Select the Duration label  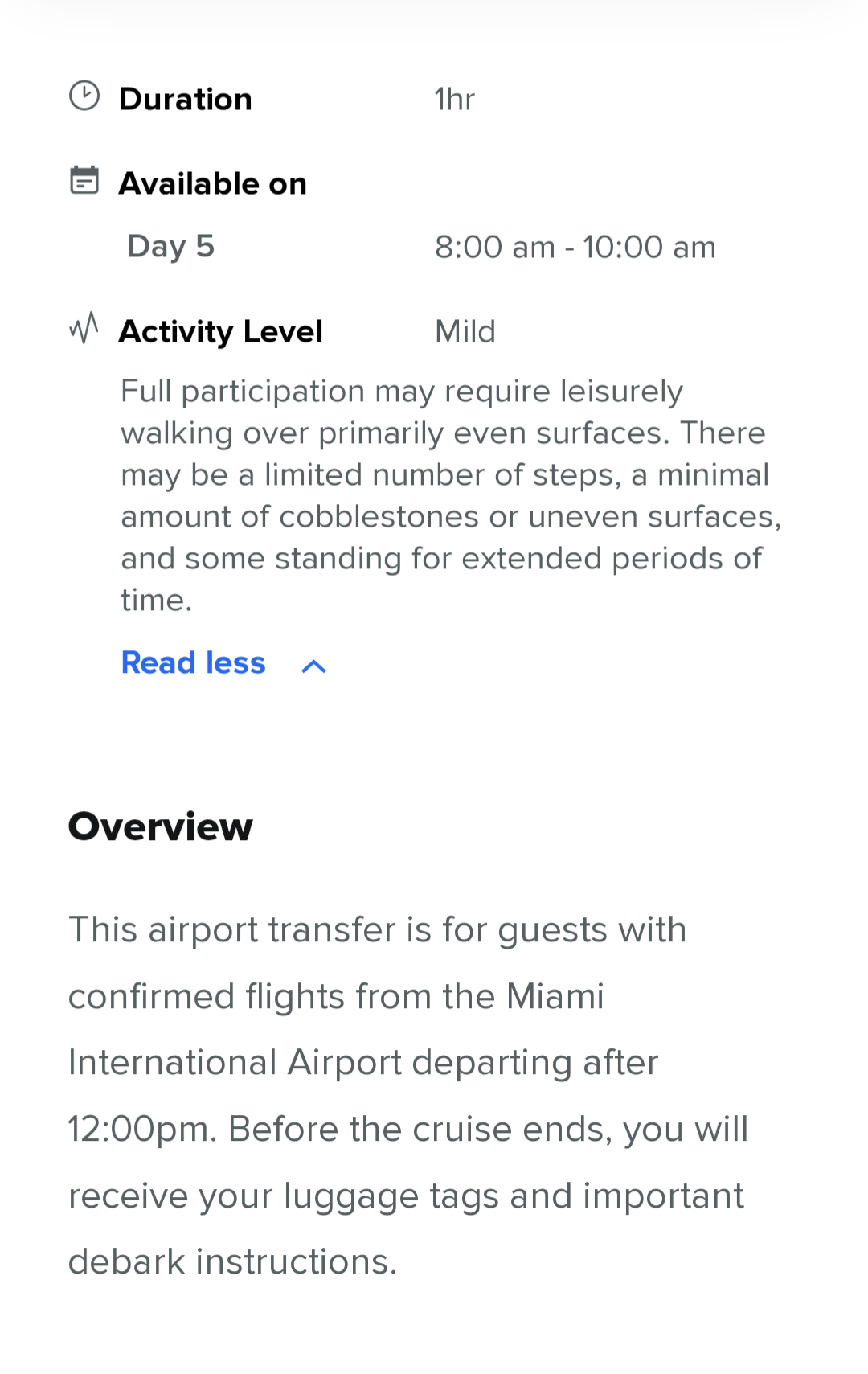[186, 99]
